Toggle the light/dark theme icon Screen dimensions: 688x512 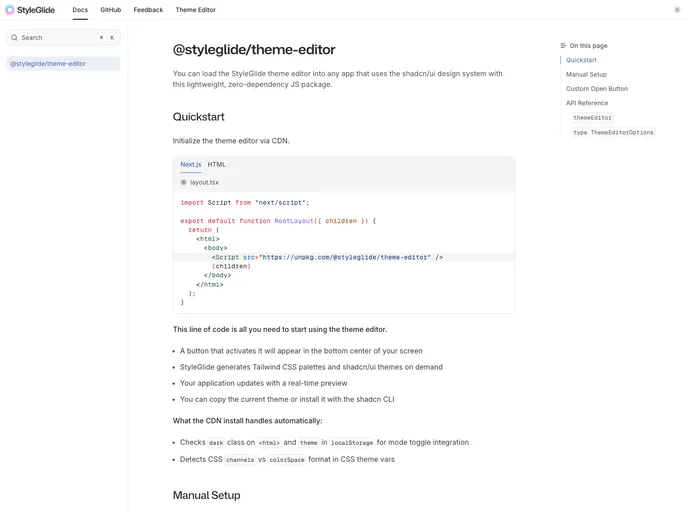[x=677, y=10]
